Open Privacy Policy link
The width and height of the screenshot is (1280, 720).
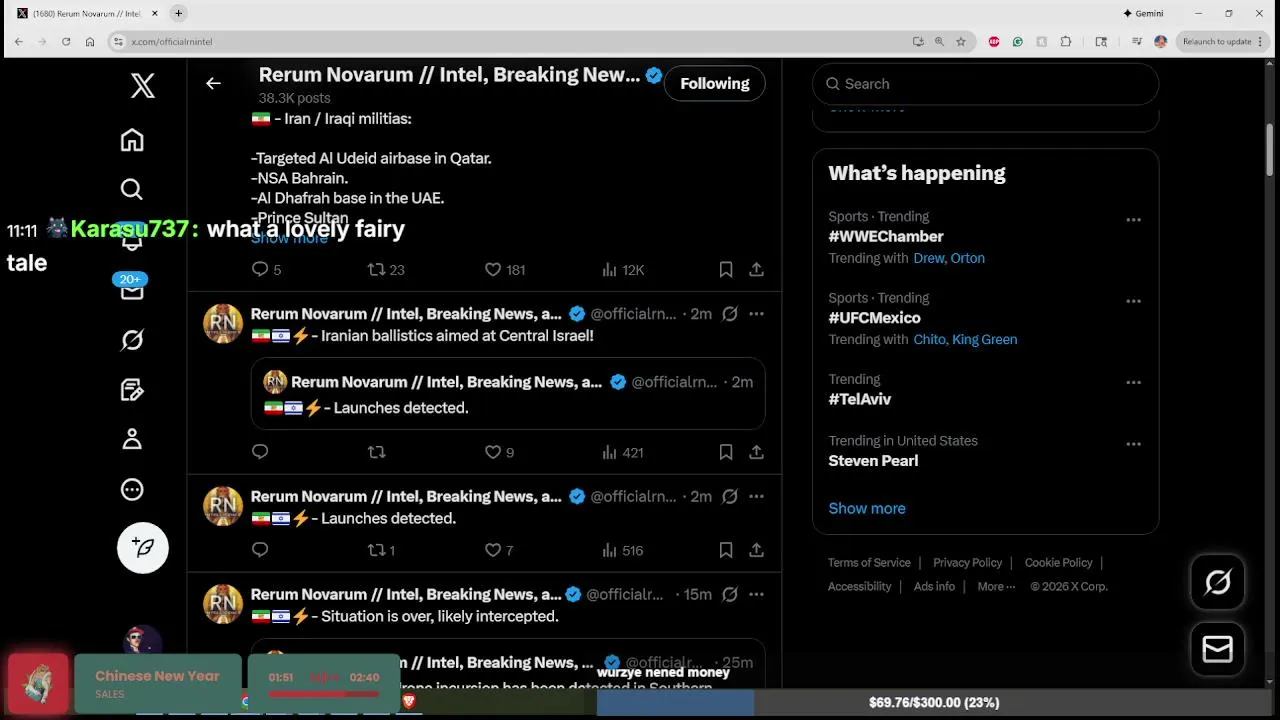tap(967, 563)
